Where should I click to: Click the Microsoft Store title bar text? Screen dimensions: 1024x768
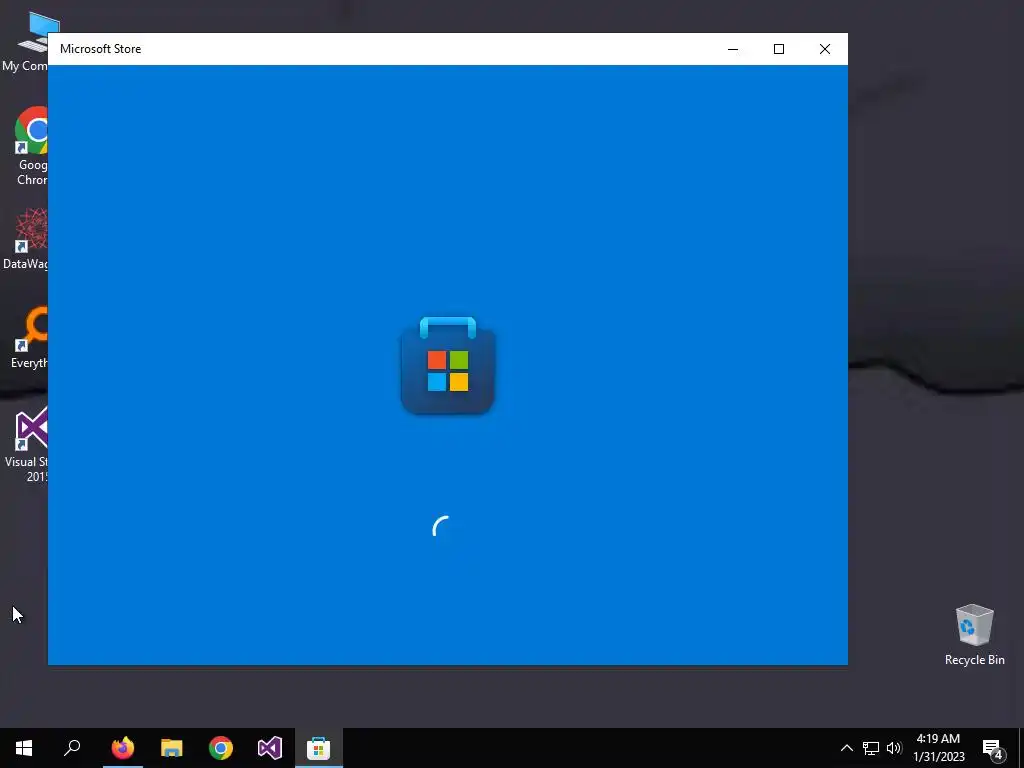101,49
